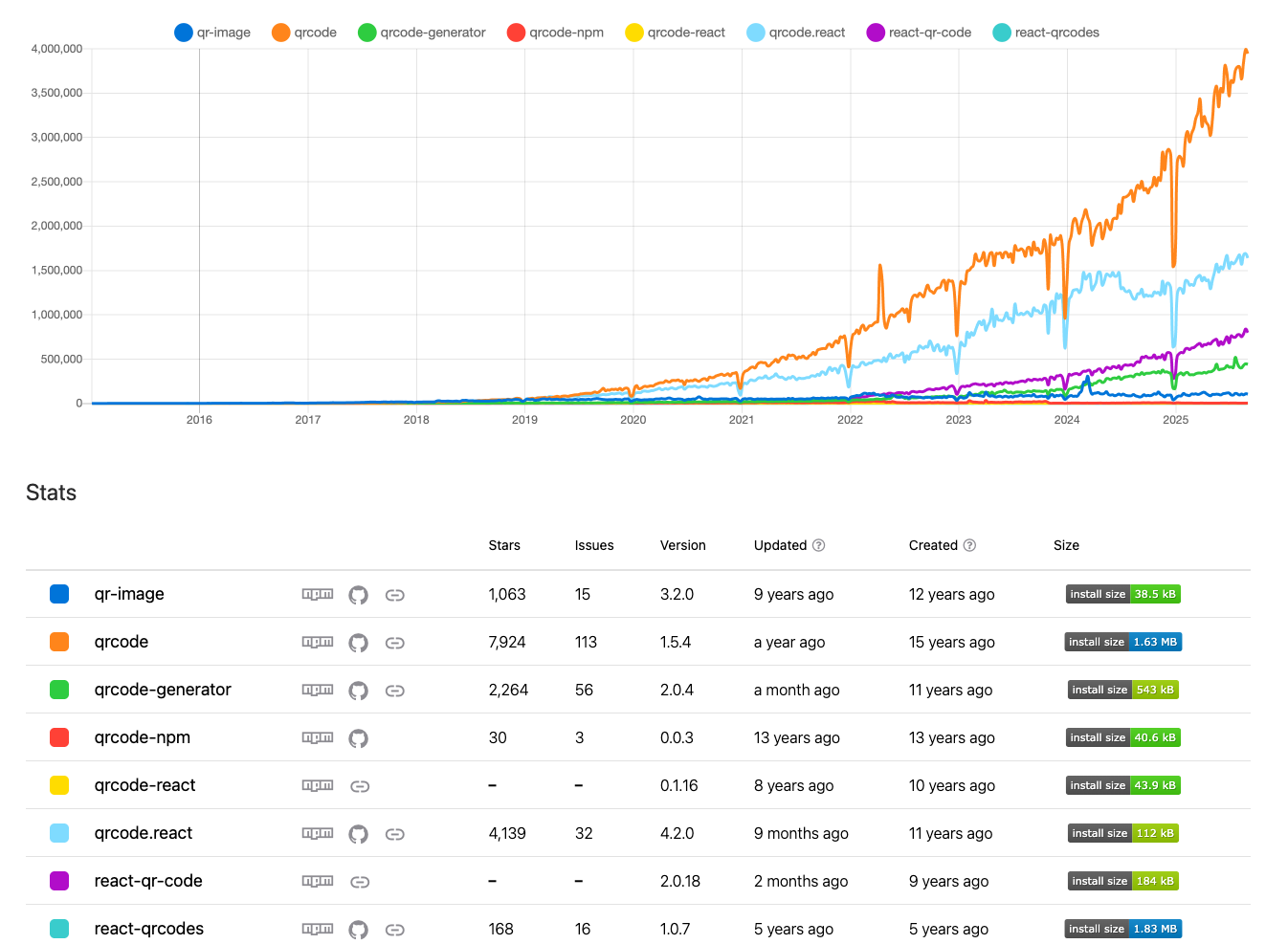Click the 2025 label on chart axis

click(1175, 420)
